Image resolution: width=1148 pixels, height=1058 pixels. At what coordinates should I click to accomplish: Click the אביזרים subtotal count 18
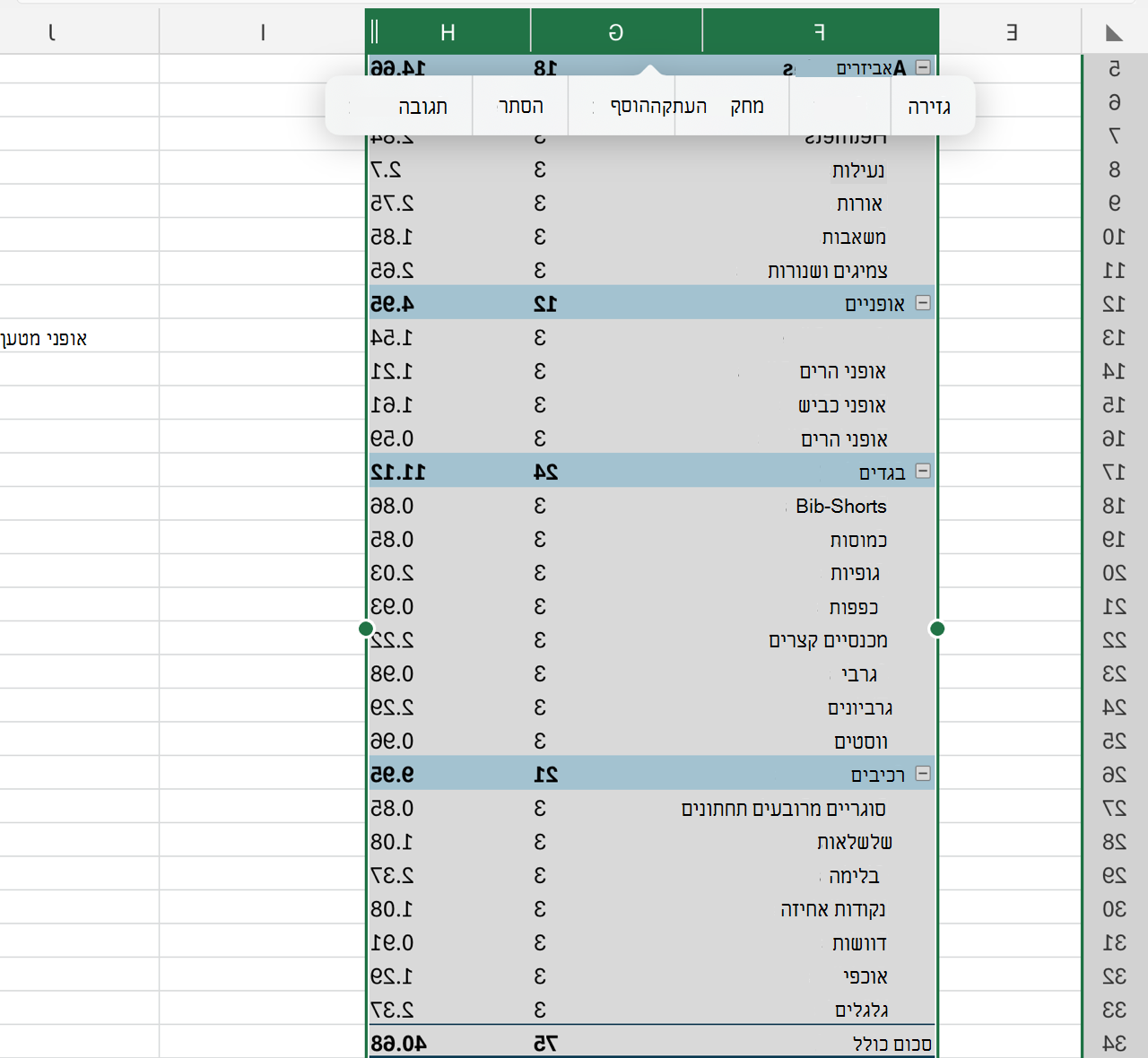pyautogui.click(x=546, y=67)
